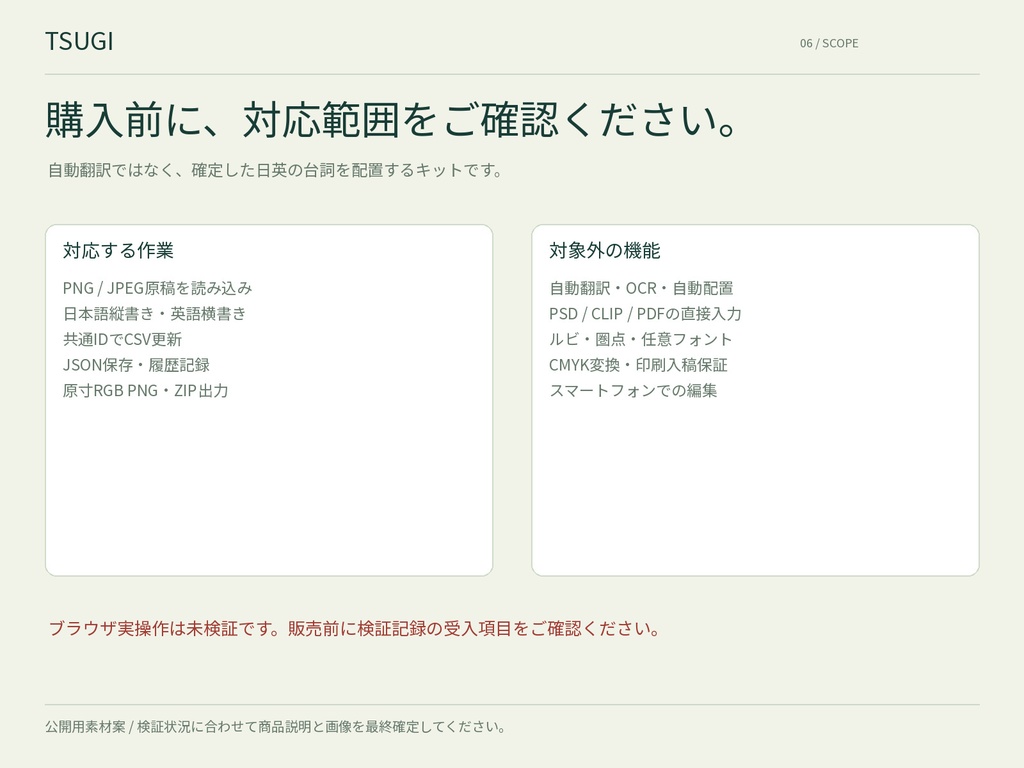Select the line PNG / JPEG原稿を読み込み
Image resolution: width=1024 pixels, height=768 pixels.
coord(157,288)
